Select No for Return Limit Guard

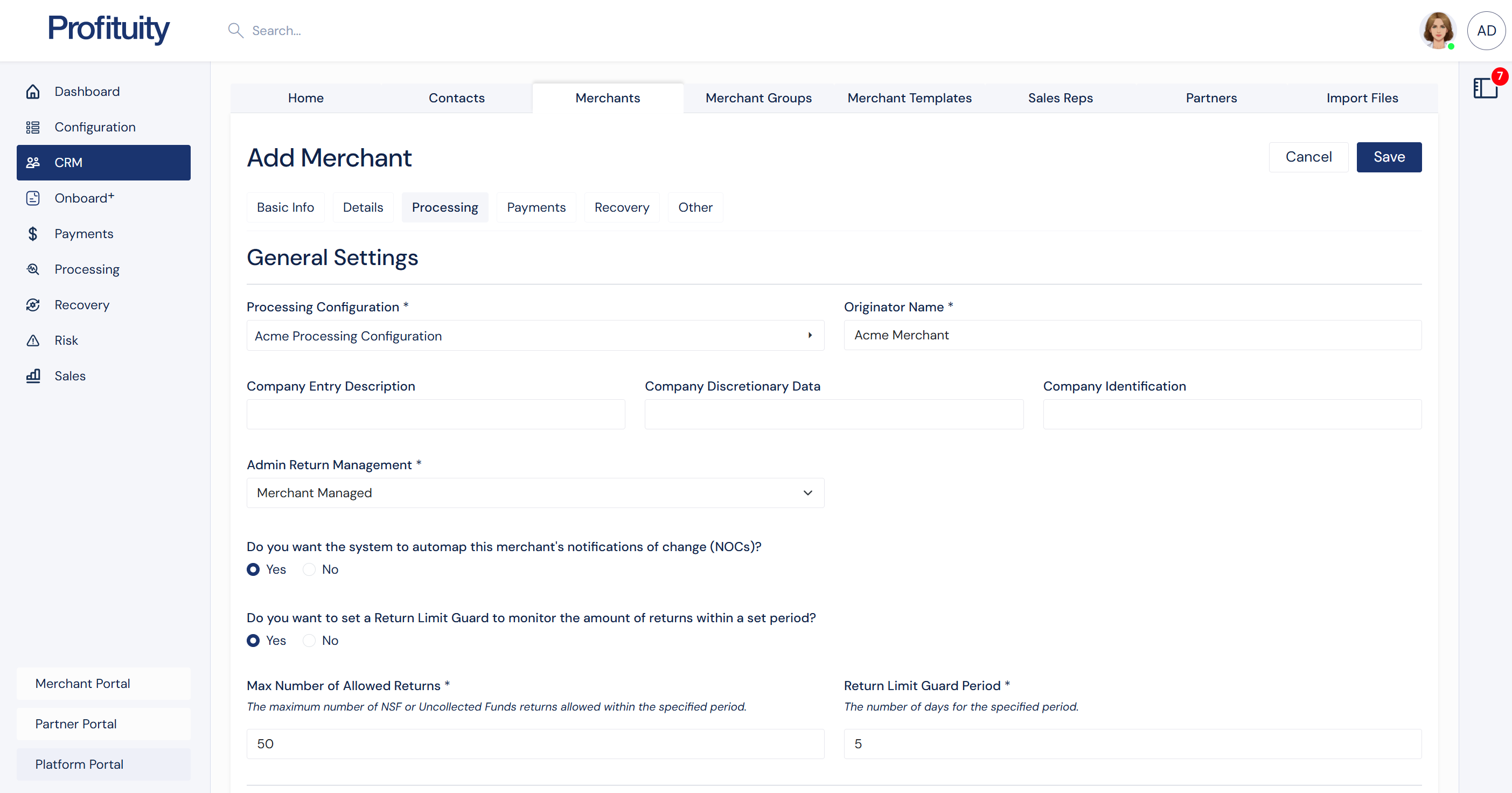click(309, 641)
